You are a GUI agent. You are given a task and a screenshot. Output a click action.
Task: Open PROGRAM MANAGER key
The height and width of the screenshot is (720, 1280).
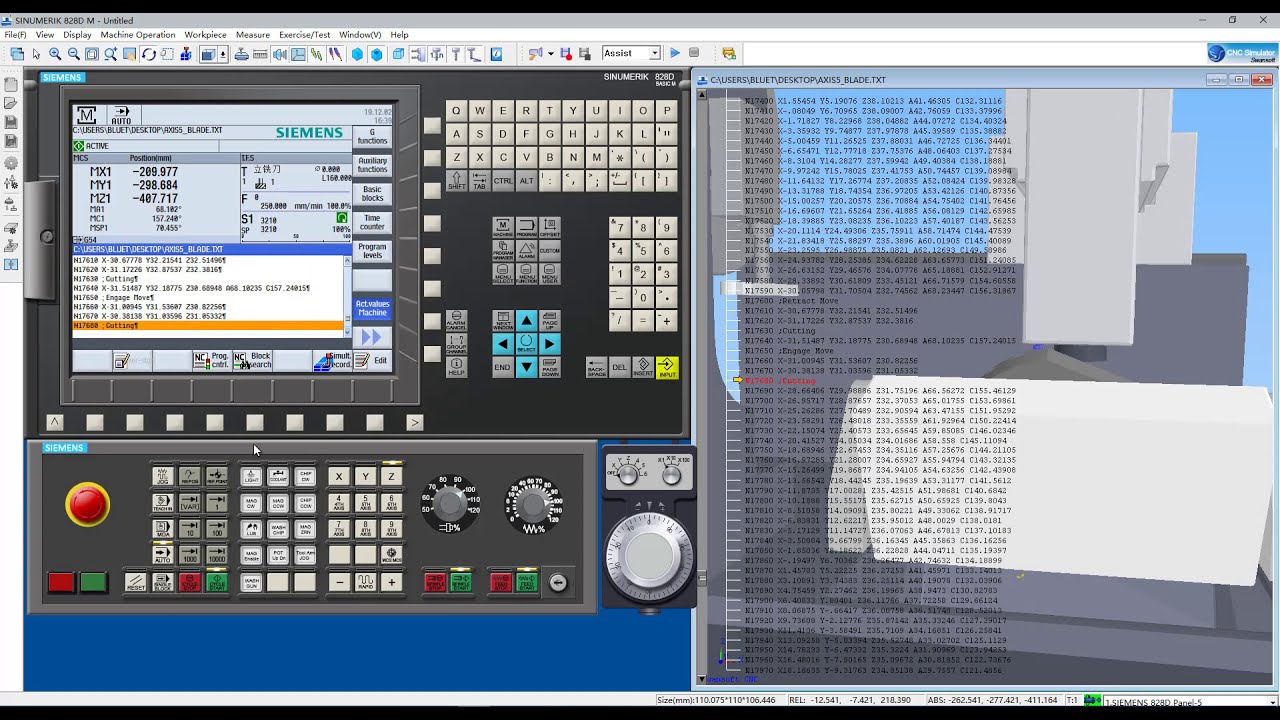point(503,250)
